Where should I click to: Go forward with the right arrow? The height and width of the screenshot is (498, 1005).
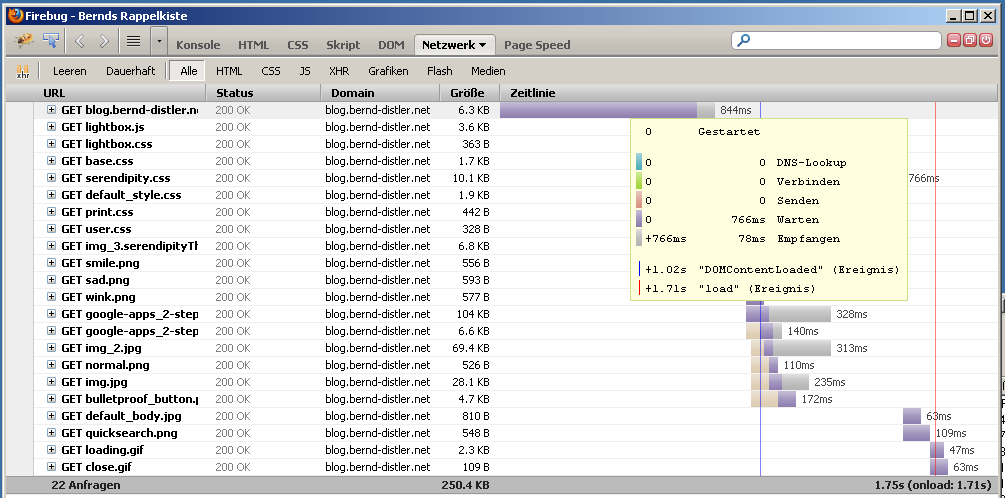click(104, 41)
